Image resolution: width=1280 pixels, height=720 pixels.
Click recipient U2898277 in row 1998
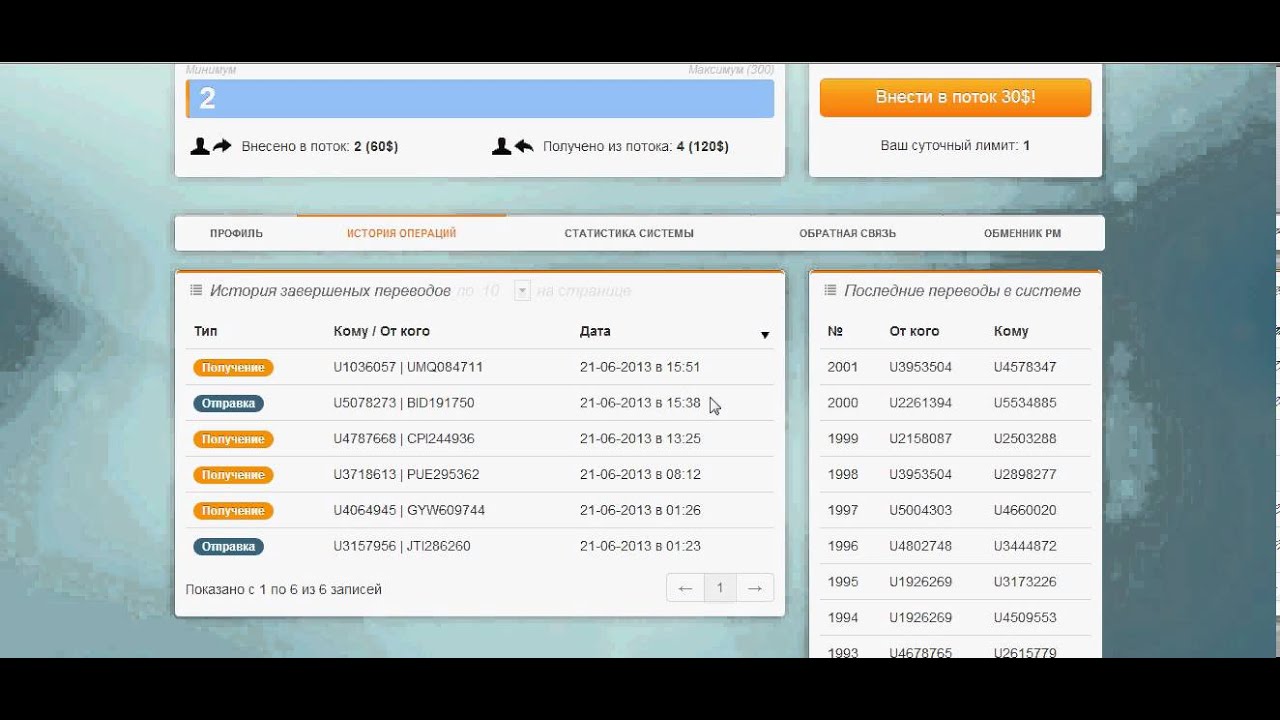click(x=1025, y=475)
